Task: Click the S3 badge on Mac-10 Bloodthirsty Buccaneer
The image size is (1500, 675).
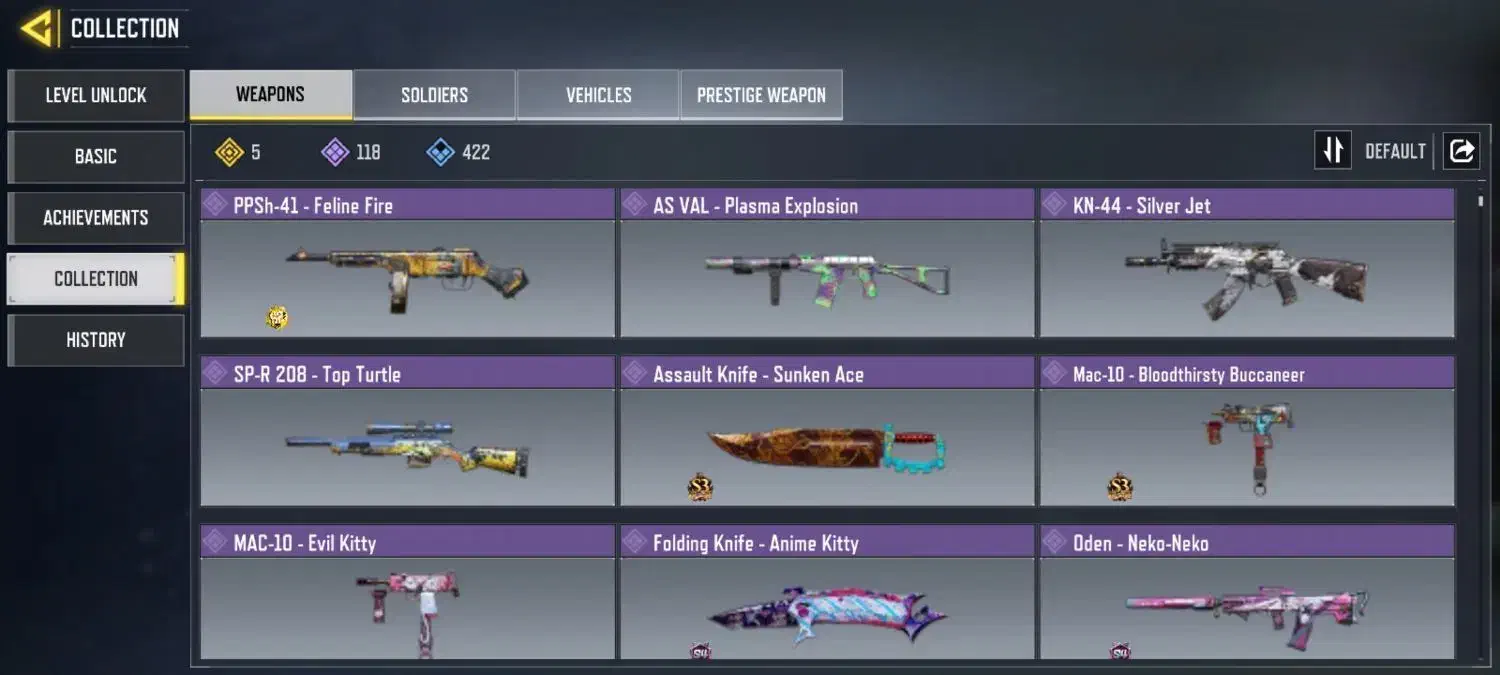Action: [1120, 487]
